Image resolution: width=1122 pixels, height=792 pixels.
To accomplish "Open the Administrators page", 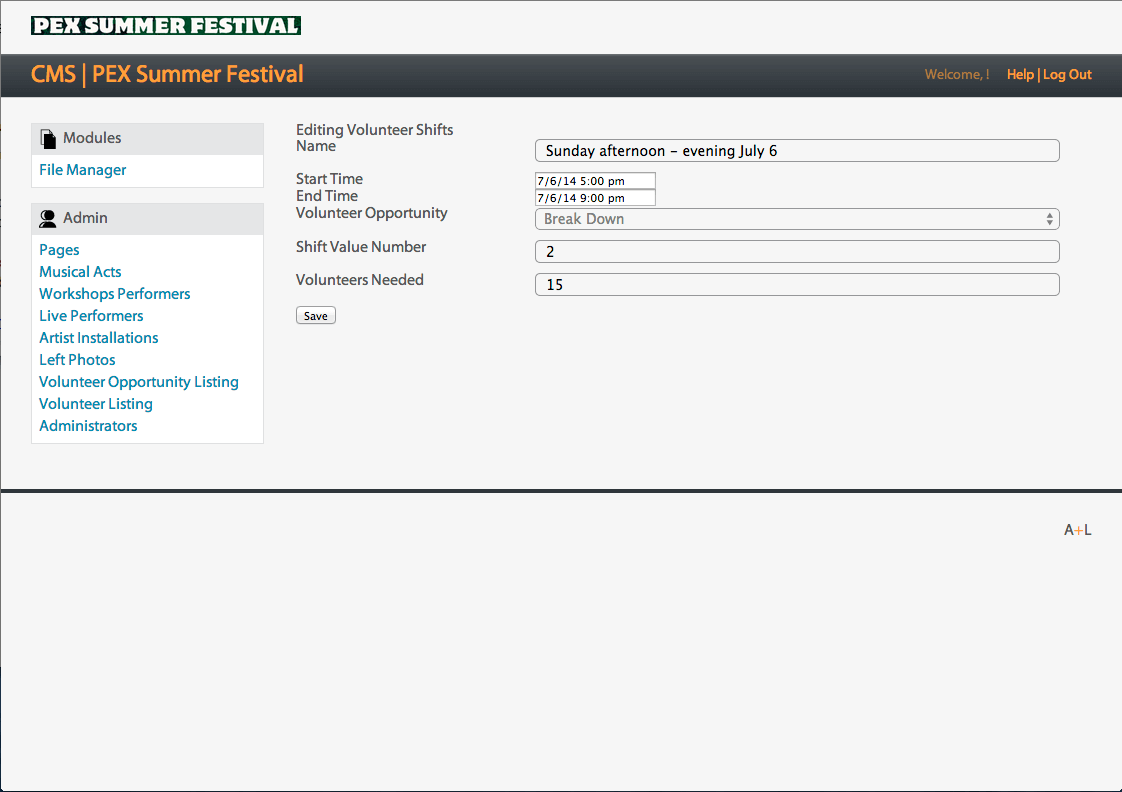I will (x=88, y=426).
